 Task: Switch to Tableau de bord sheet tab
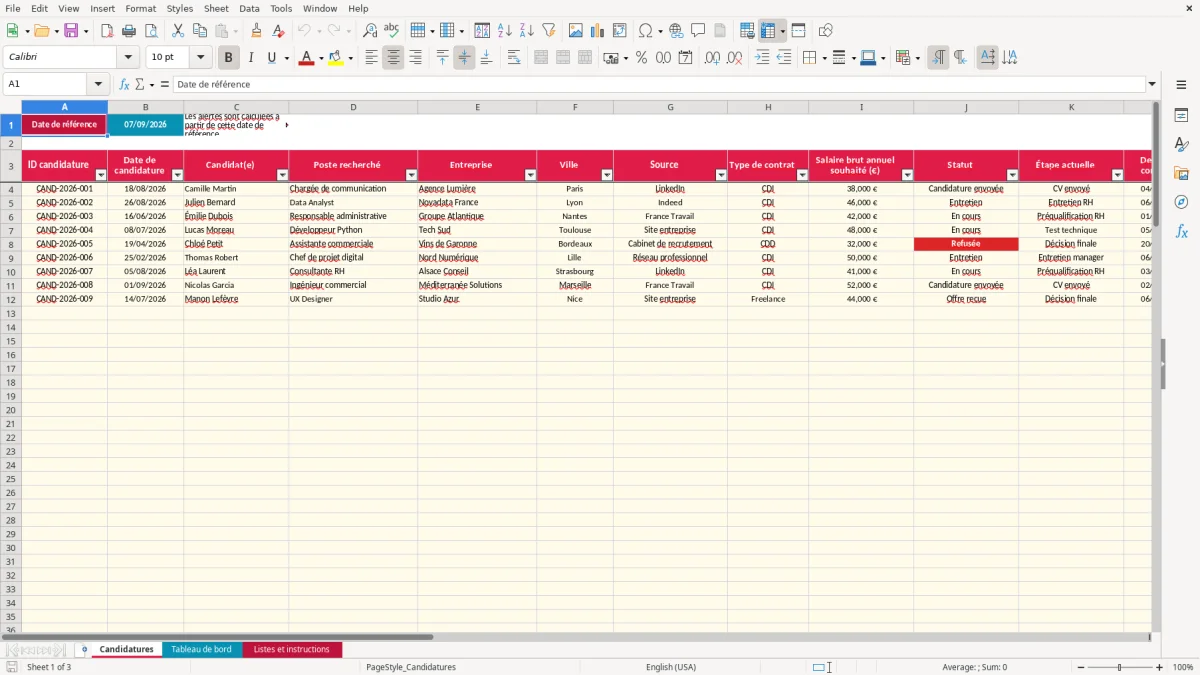[x=201, y=649]
